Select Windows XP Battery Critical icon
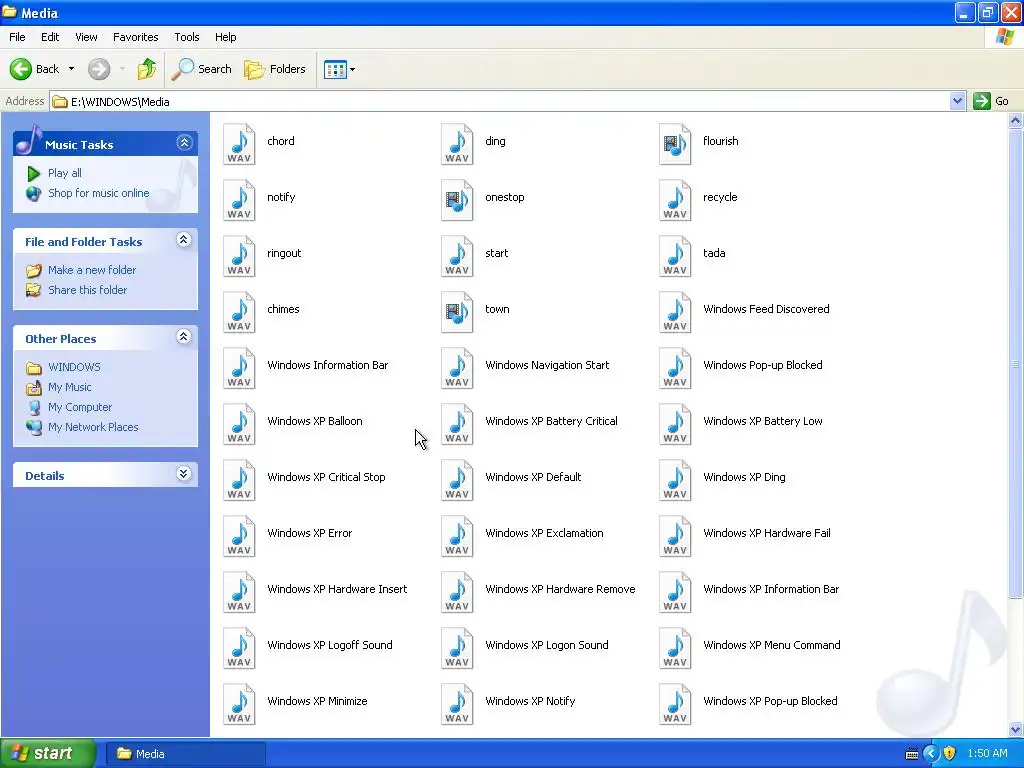Image resolution: width=1024 pixels, height=768 pixels. click(457, 424)
